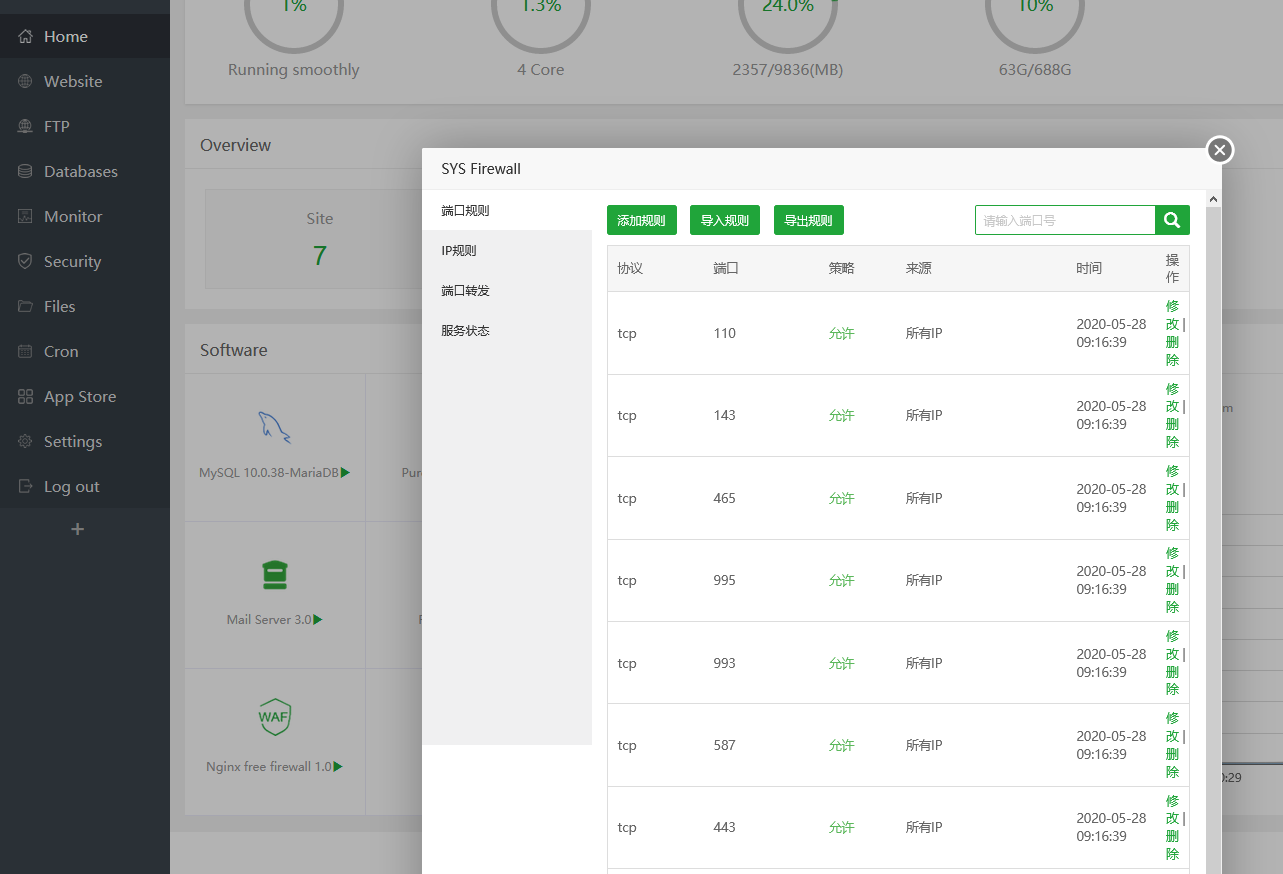1283x874 pixels.
Task: Click the port number 587 cell
Action: [x=725, y=745]
